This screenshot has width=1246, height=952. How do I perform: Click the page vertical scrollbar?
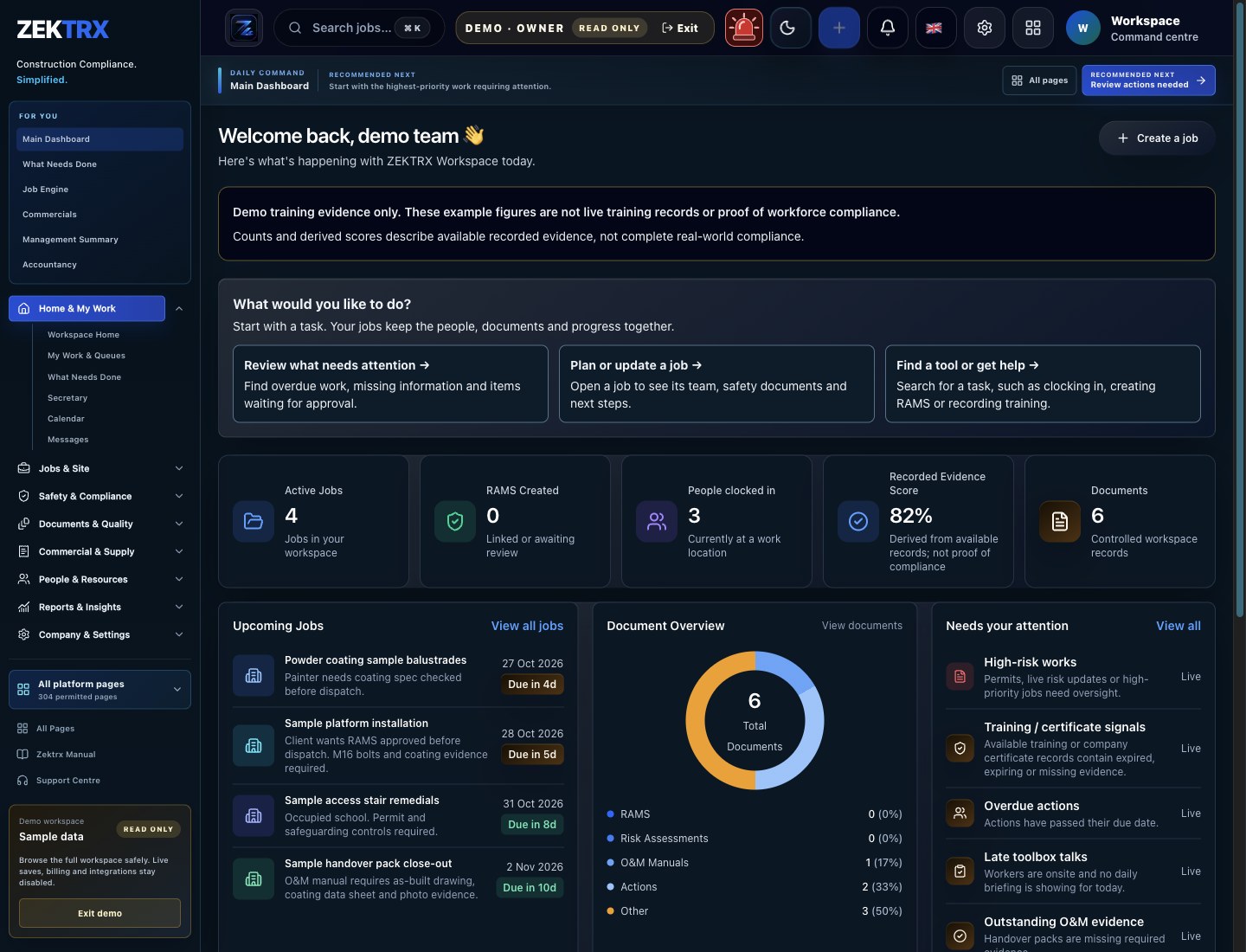1239,312
